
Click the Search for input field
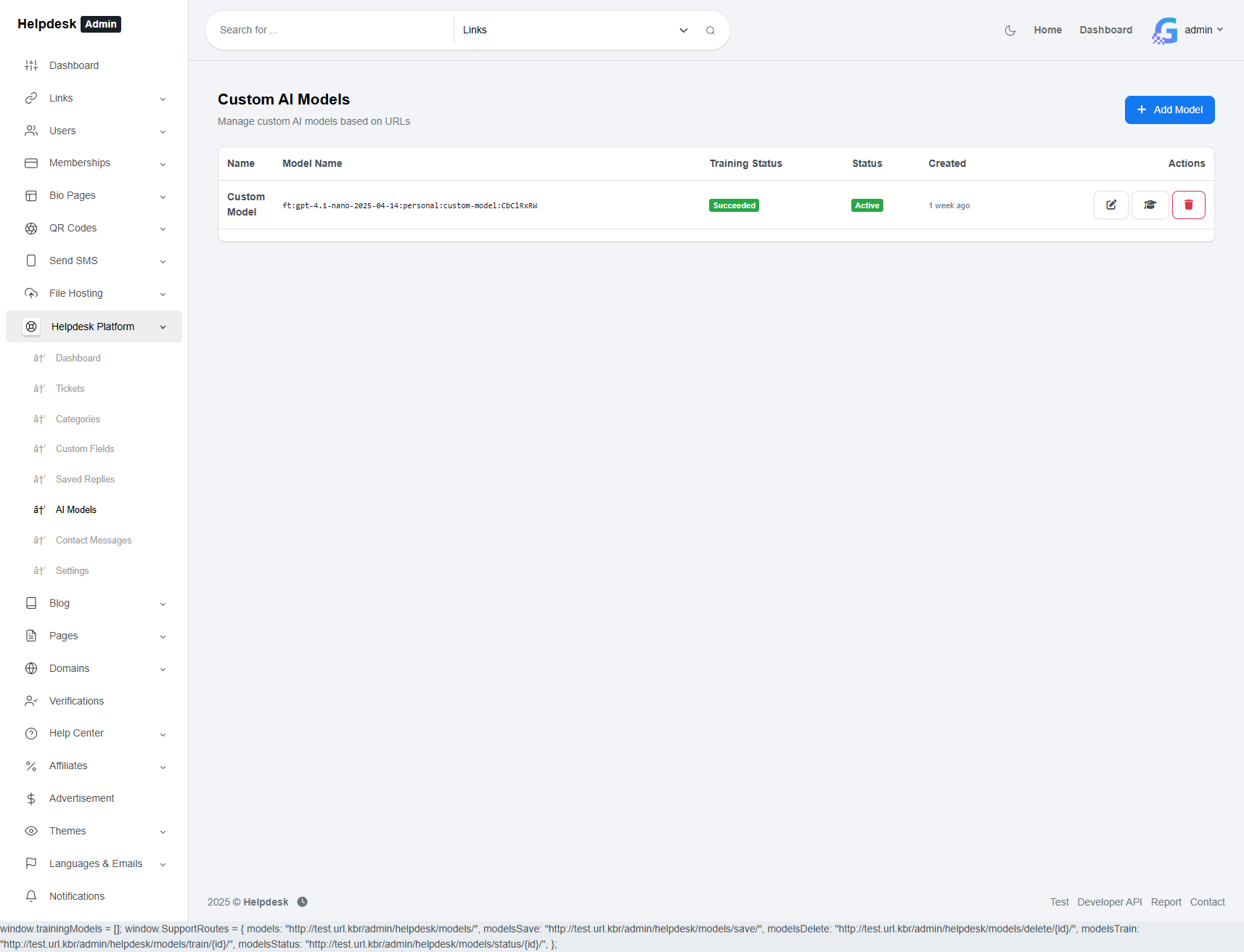click(330, 30)
